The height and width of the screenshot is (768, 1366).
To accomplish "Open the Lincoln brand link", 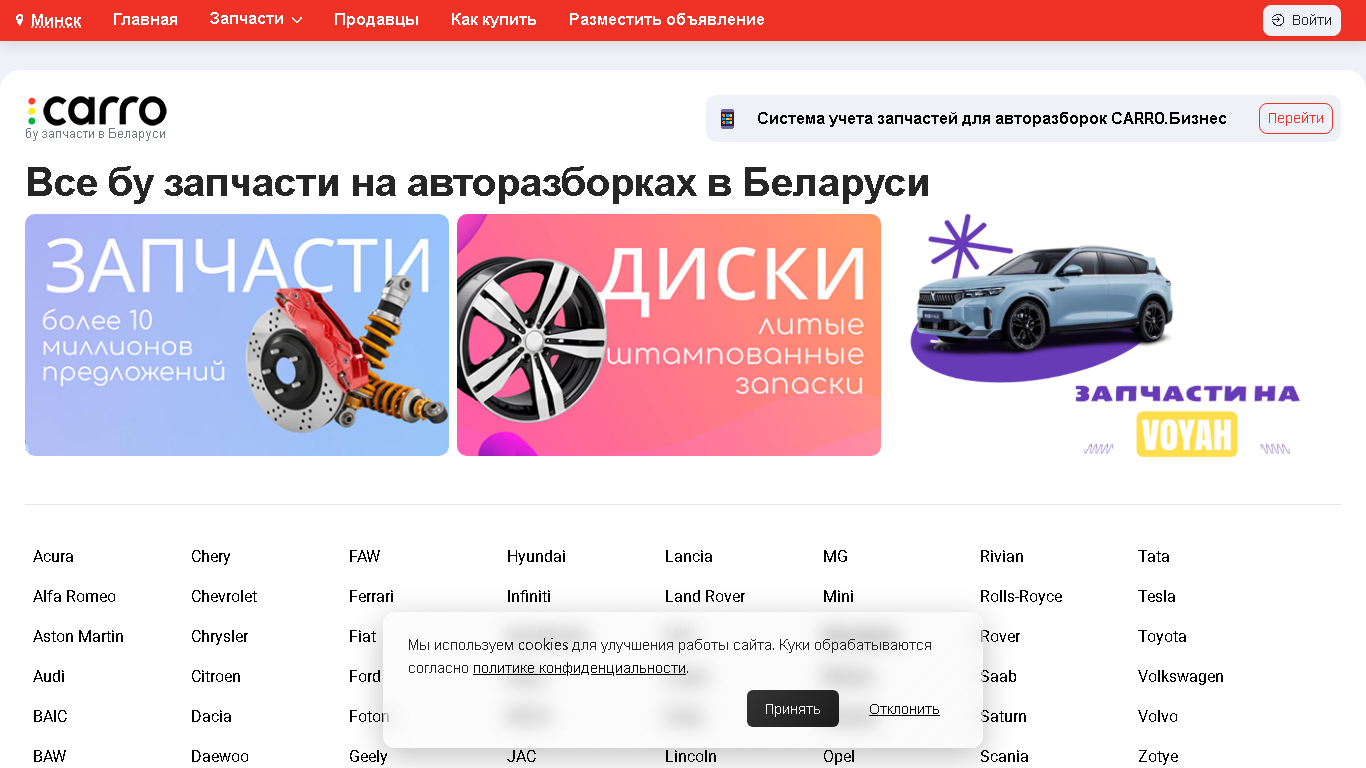I will tap(691, 756).
